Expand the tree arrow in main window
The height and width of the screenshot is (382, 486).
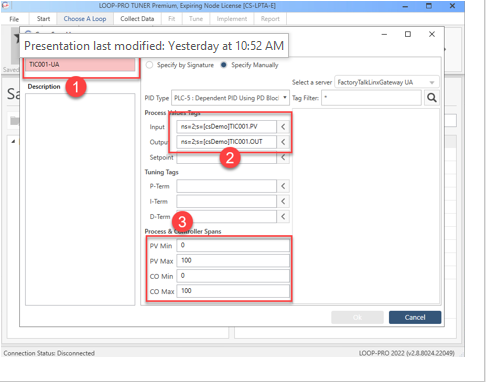pyautogui.click(x=13, y=142)
